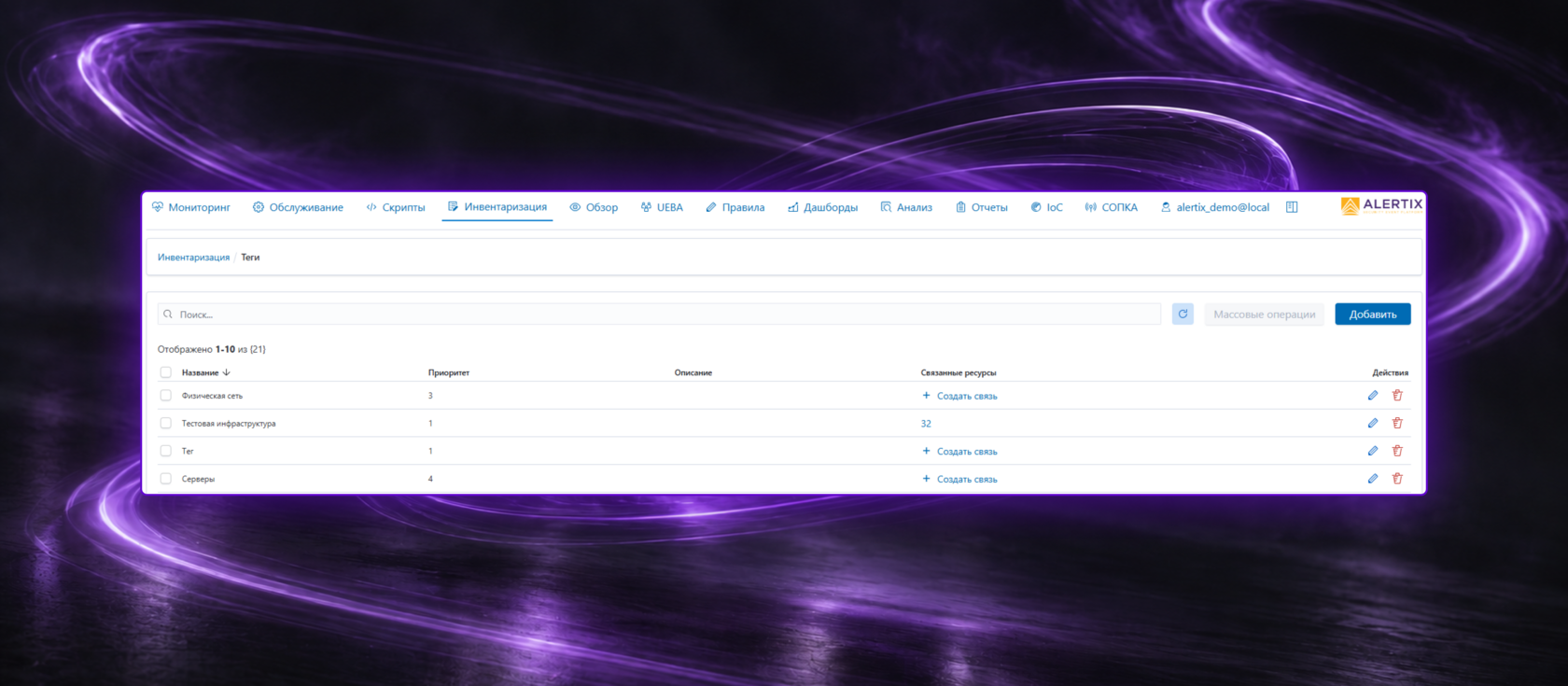Delete the Тег row with trash icon
The height and width of the screenshot is (686, 1568).
1397,451
